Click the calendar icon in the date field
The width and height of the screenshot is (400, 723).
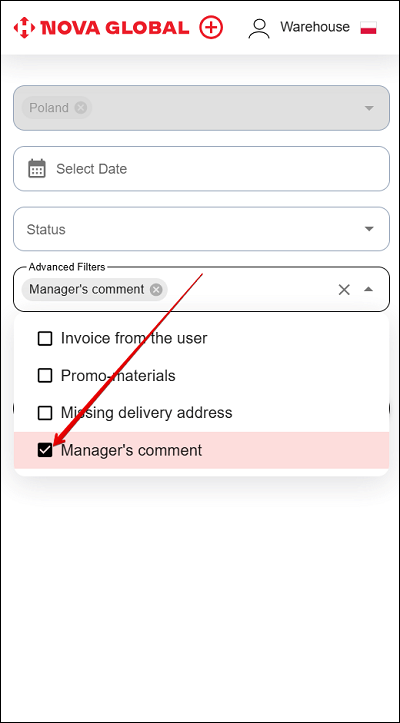tap(37, 168)
